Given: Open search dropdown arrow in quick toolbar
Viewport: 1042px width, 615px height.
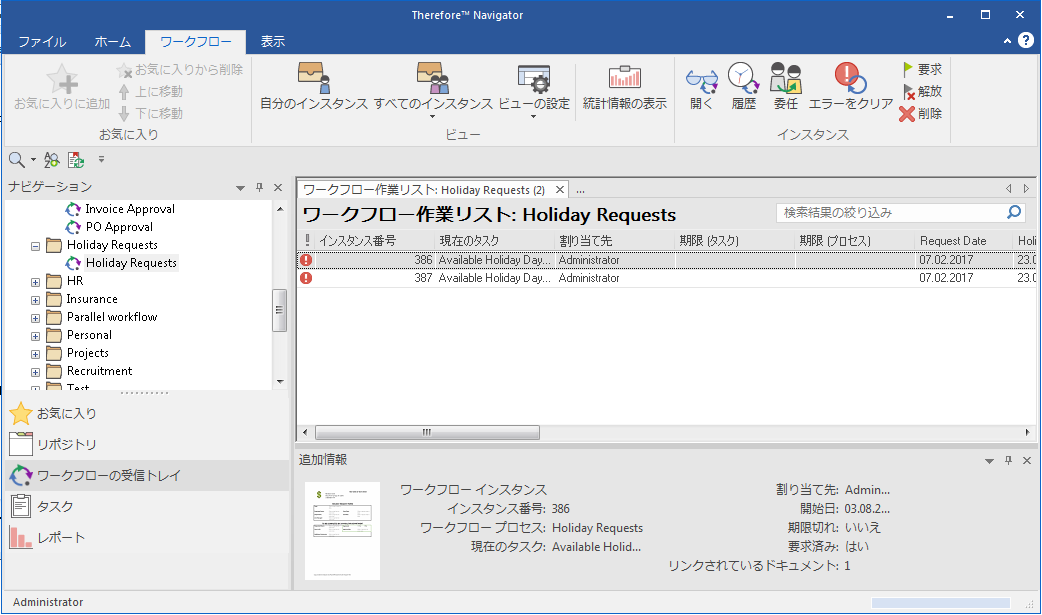Looking at the screenshot, I should coord(33,160).
